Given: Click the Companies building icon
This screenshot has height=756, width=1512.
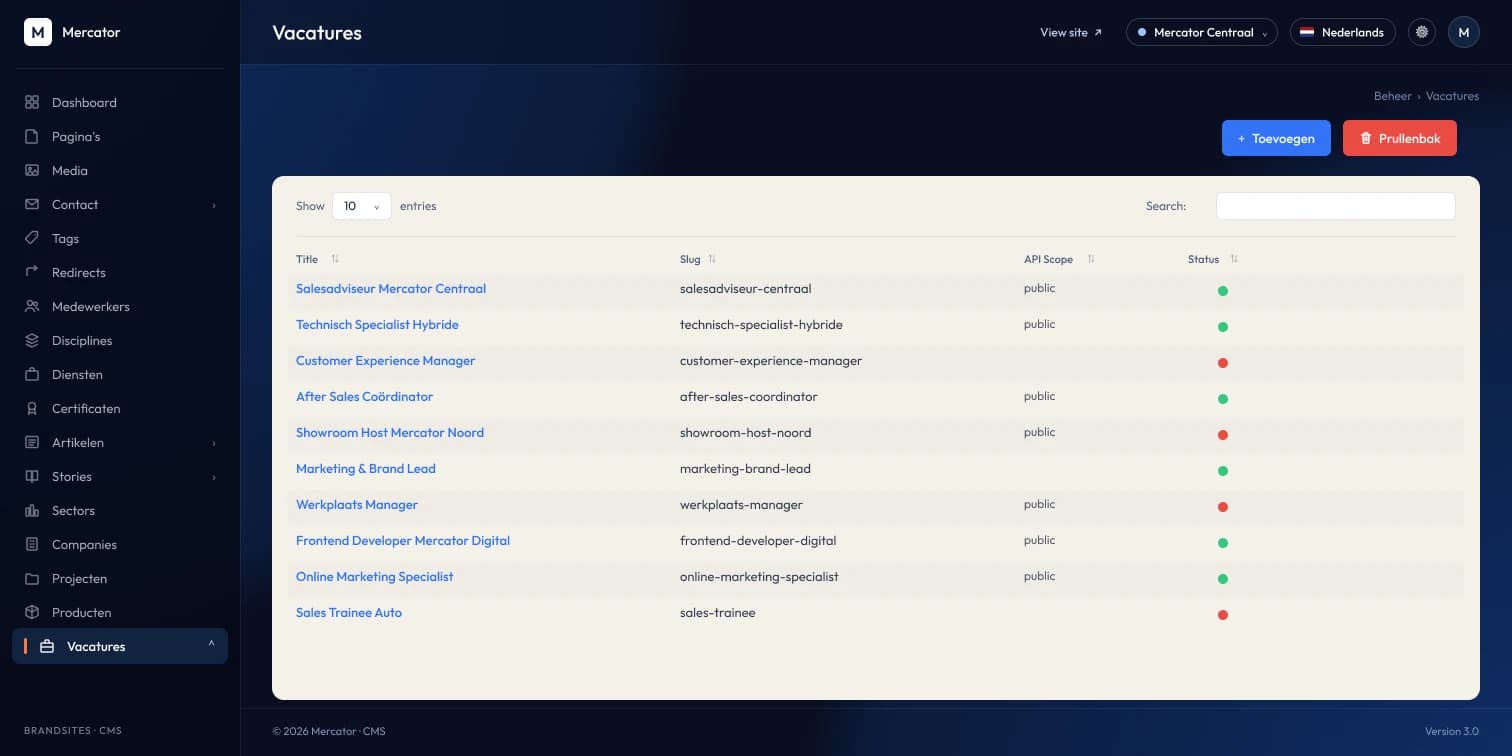Looking at the screenshot, I should (x=32, y=544).
